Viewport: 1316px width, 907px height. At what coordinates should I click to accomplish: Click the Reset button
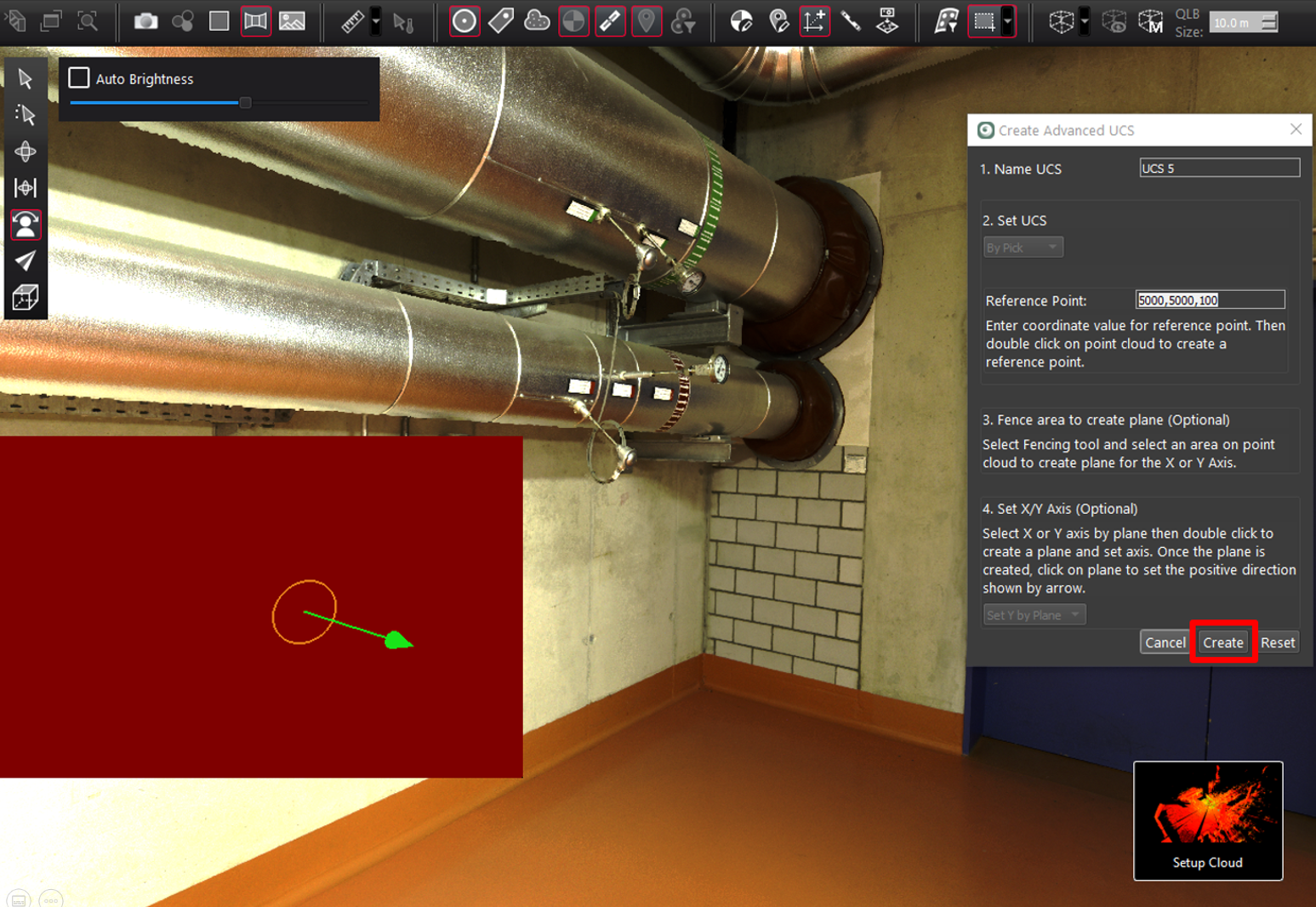pos(1277,643)
